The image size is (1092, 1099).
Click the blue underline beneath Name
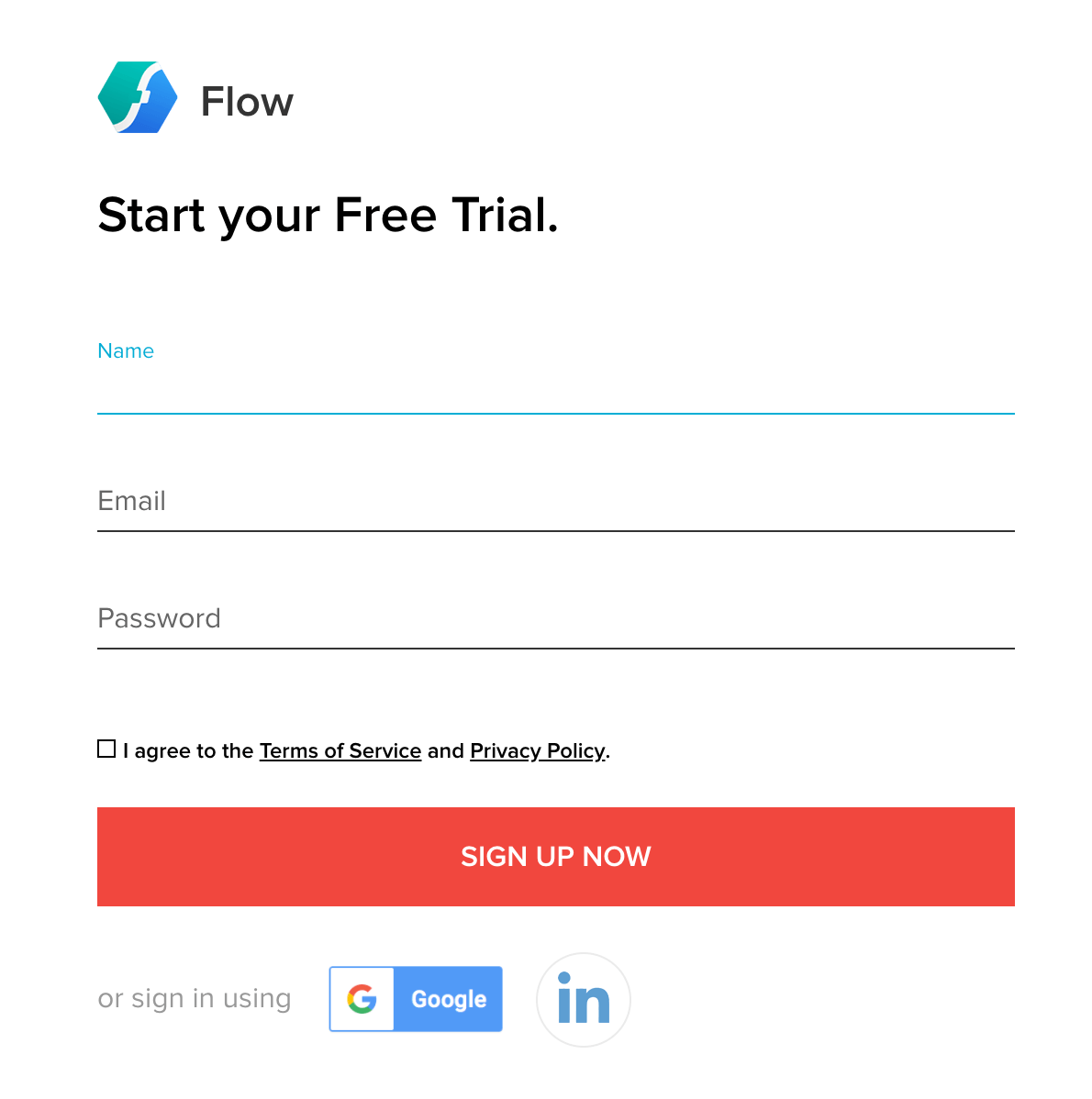click(555, 413)
